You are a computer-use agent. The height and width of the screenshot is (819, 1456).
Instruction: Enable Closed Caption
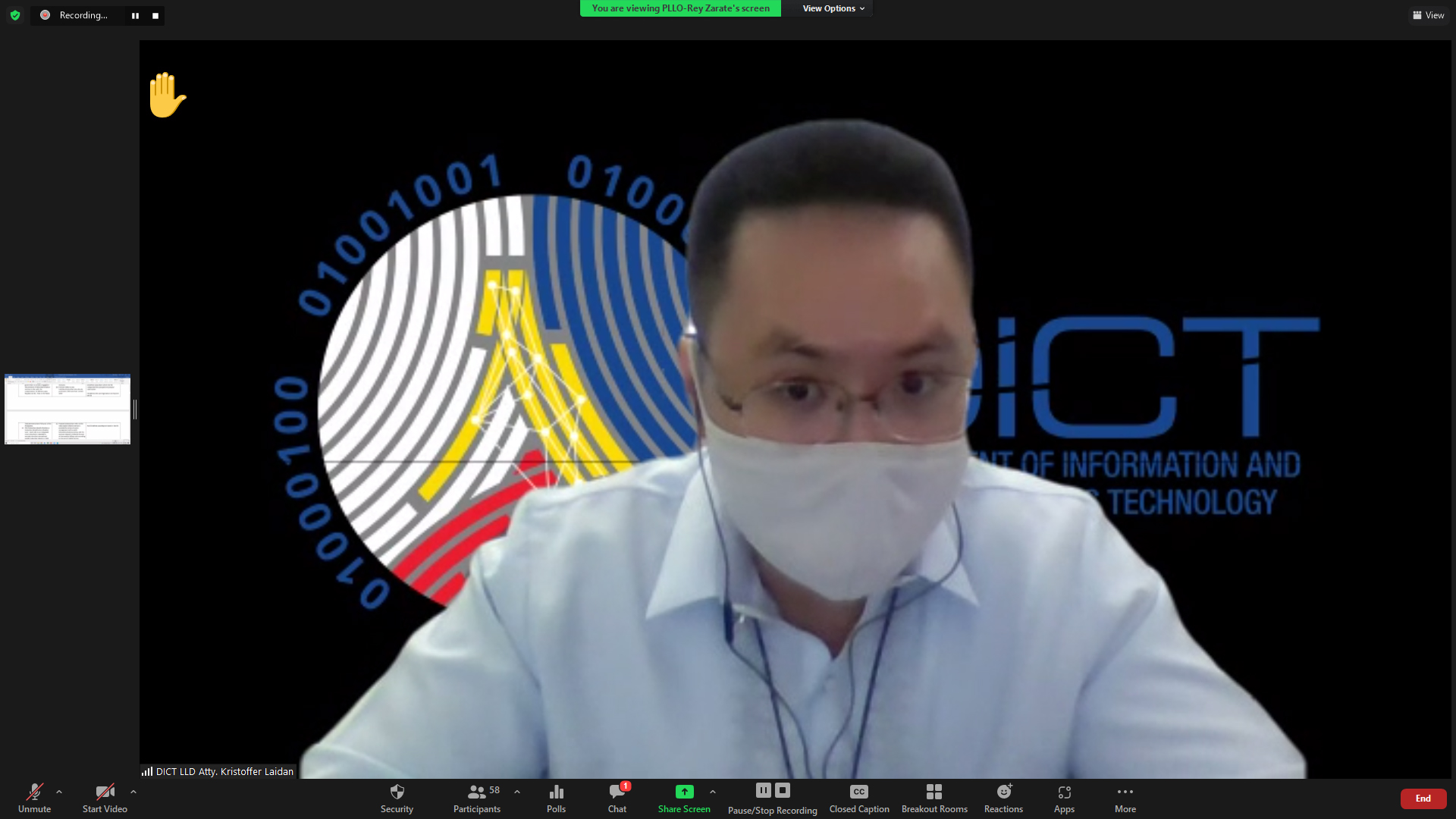click(x=859, y=799)
